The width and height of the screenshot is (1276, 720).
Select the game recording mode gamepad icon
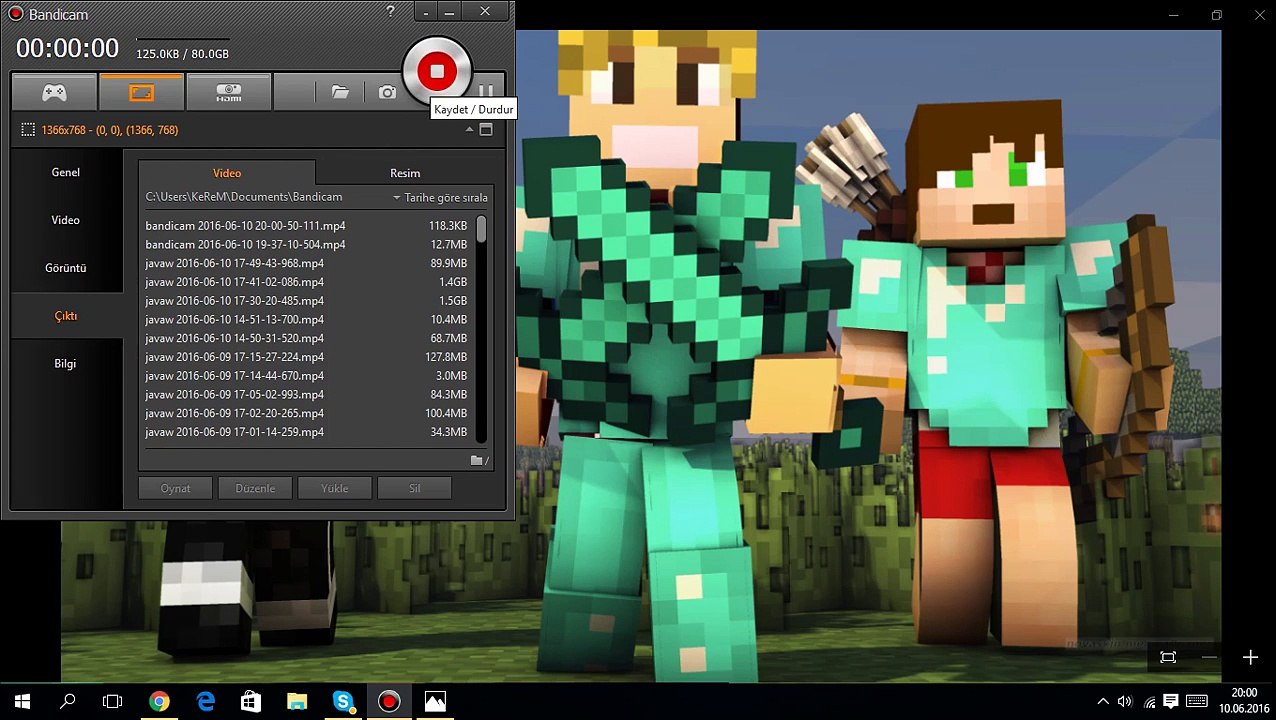(x=54, y=92)
